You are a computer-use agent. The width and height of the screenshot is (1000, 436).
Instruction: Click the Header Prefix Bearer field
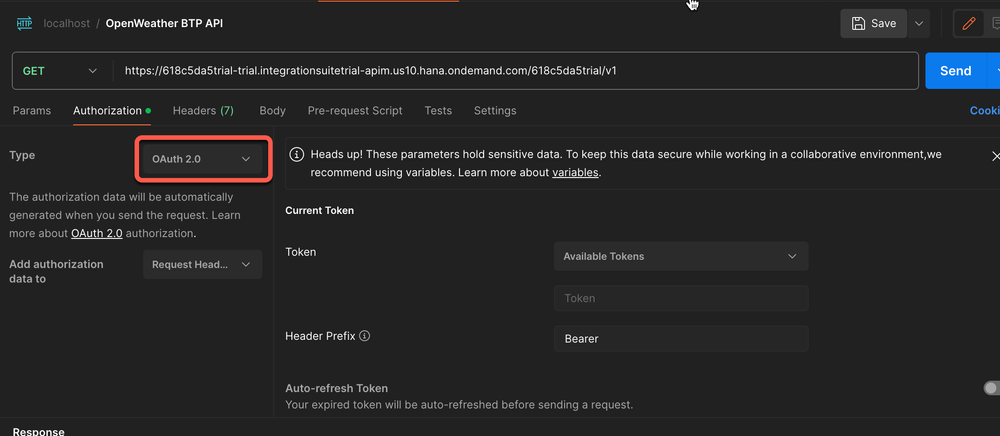pyautogui.click(x=680, y=339)
